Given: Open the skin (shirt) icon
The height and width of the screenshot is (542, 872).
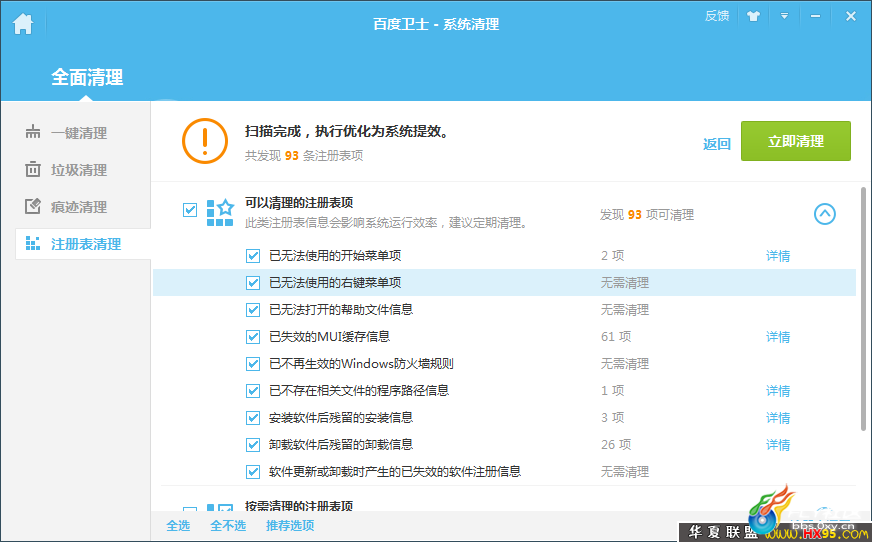Looking at the screenshot, I should coord(753,16).
